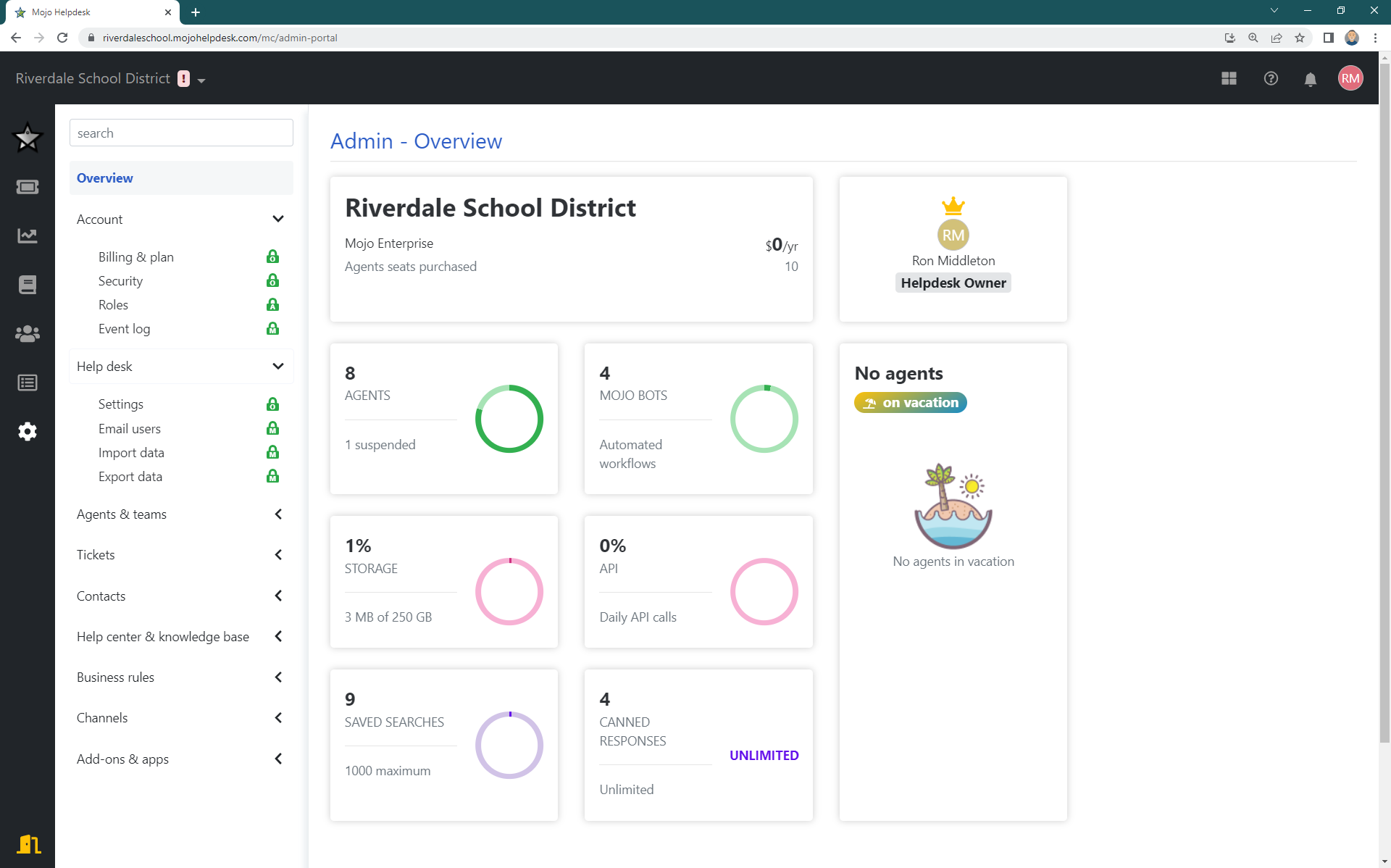1391x868 pixels.
Task: Select Overview in the admin menu
Action: (x=104, y=178)
